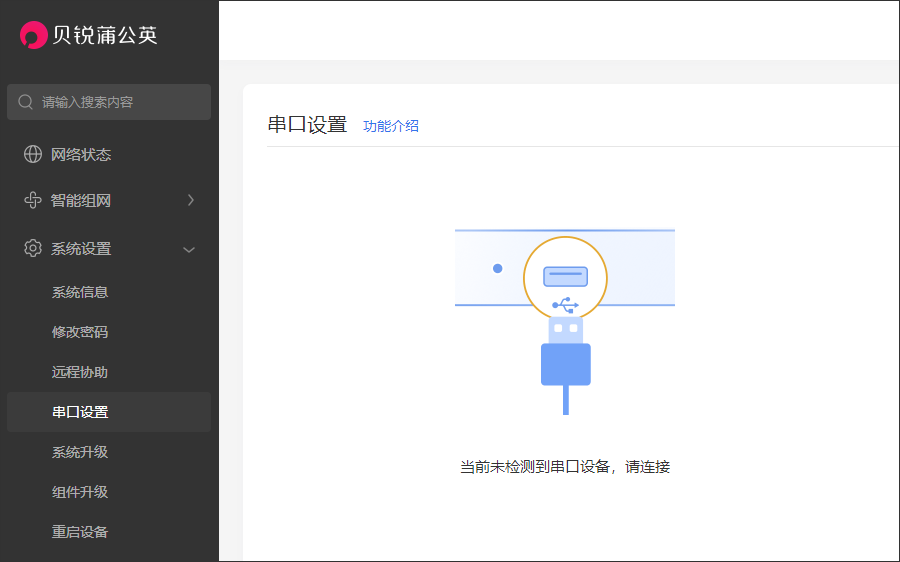Click the 串口设置 page heading
The width and height of the screenshot is (900, 562).
pos(308,125)
